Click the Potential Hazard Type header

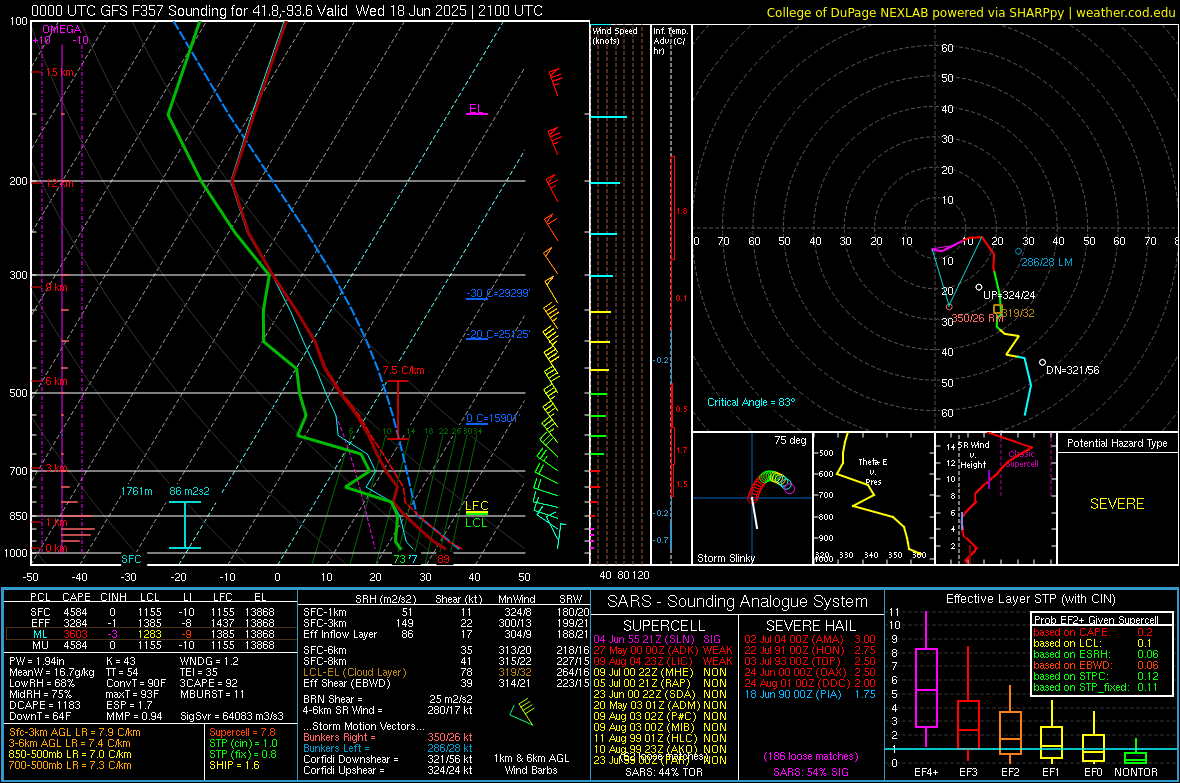point(1117,443)
